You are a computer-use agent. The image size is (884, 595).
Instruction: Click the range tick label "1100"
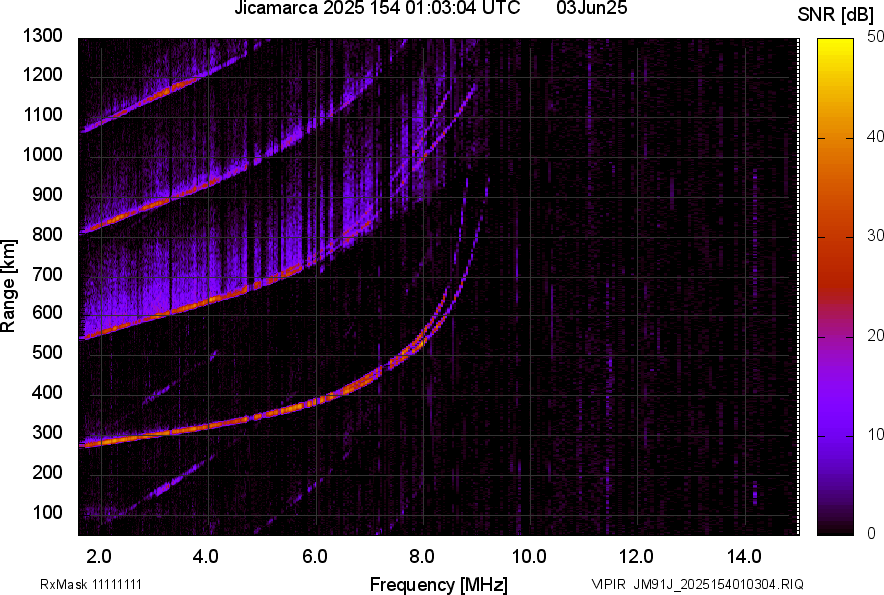(x=42, y=114)
